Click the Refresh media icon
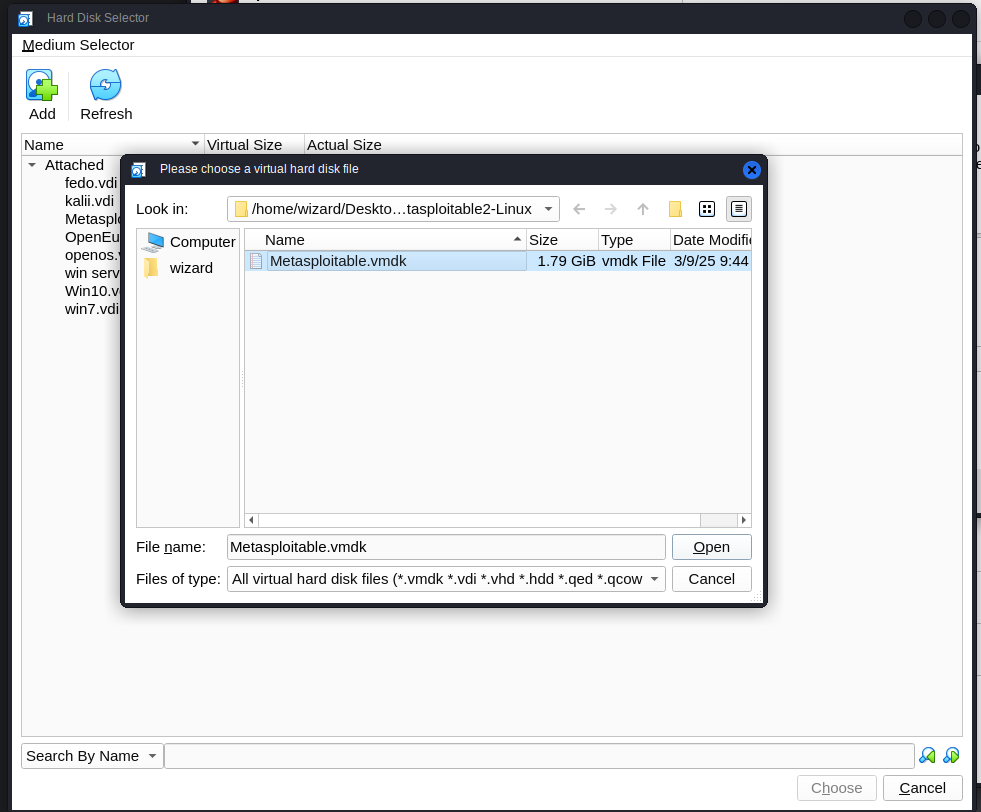The width and height of the screenshot is (981, 812). tap(106, 87)
